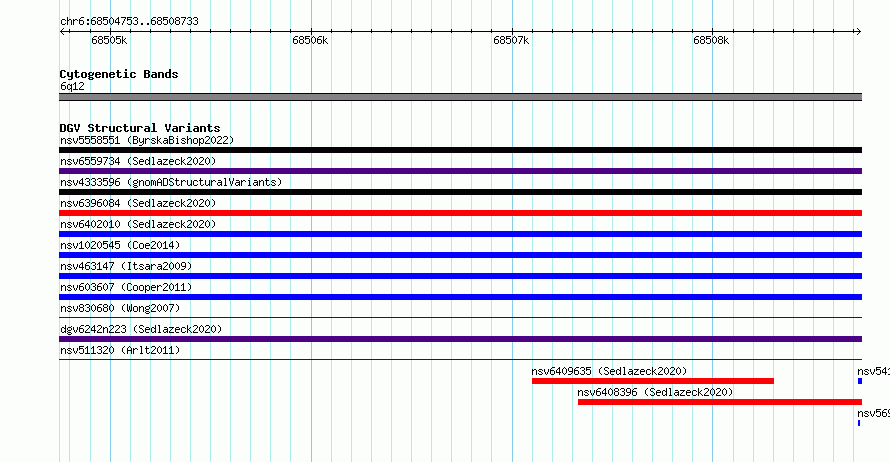This screenshot has height=462, width=890.
Task: Click the gray 6q12 cytogenetic band bar
Action: coord(460,97)
